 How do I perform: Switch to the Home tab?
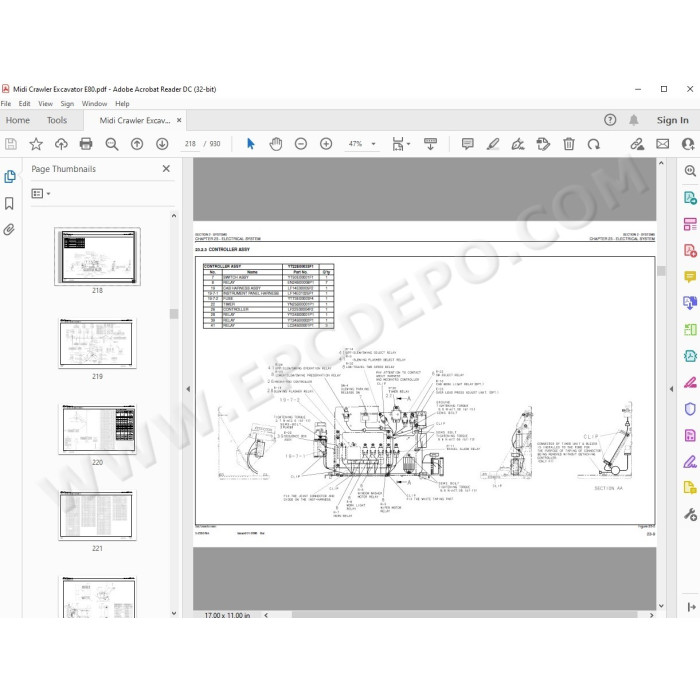(x=17, y=120)
